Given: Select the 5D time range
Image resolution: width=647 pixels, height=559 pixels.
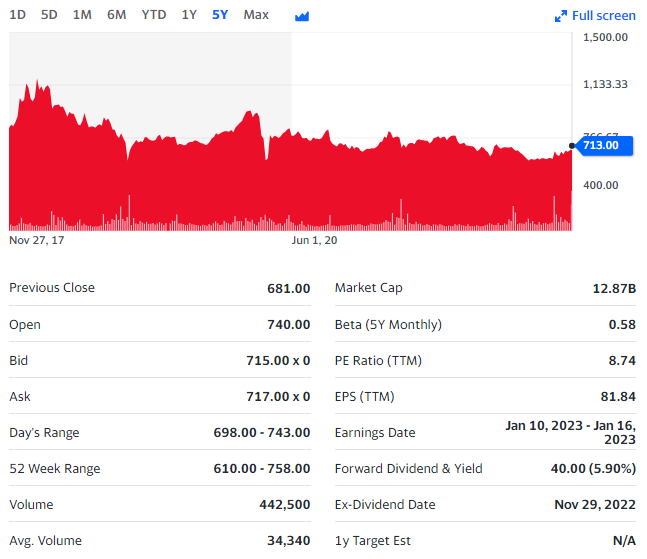Looking at the screenshot, I should click(49, 15).
